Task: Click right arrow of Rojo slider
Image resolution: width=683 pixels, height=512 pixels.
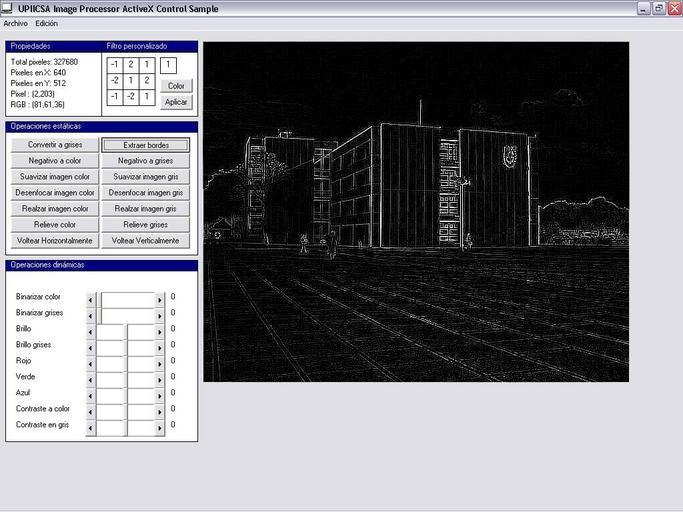Action: pyautogui.click(x=159, y=364)
